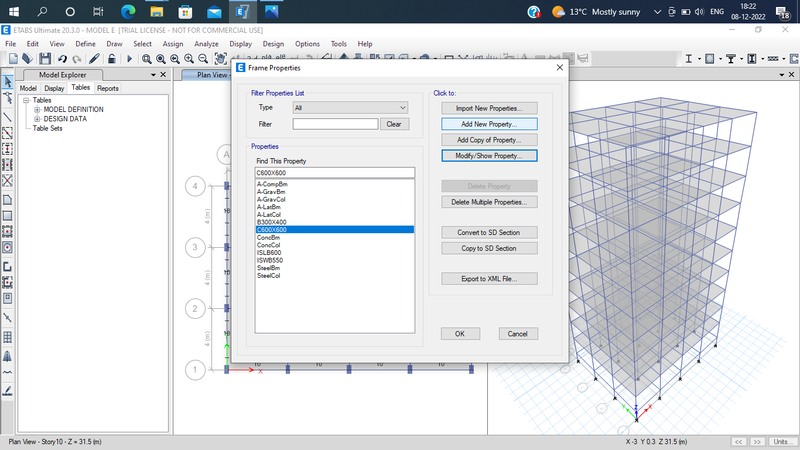Click the I-section frame icon in right toolbar

(688, 59)
